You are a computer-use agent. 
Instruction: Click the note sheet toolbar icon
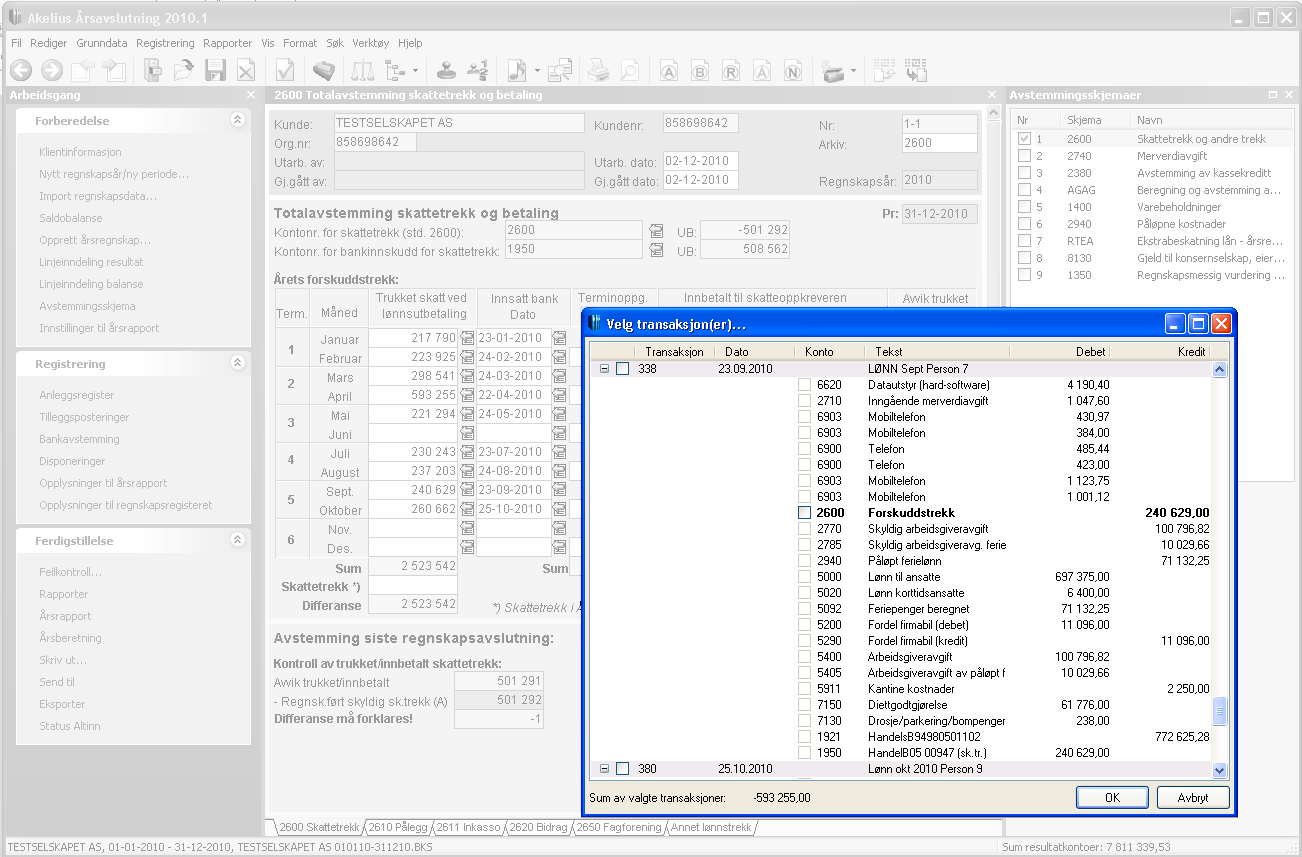point(517,70)
